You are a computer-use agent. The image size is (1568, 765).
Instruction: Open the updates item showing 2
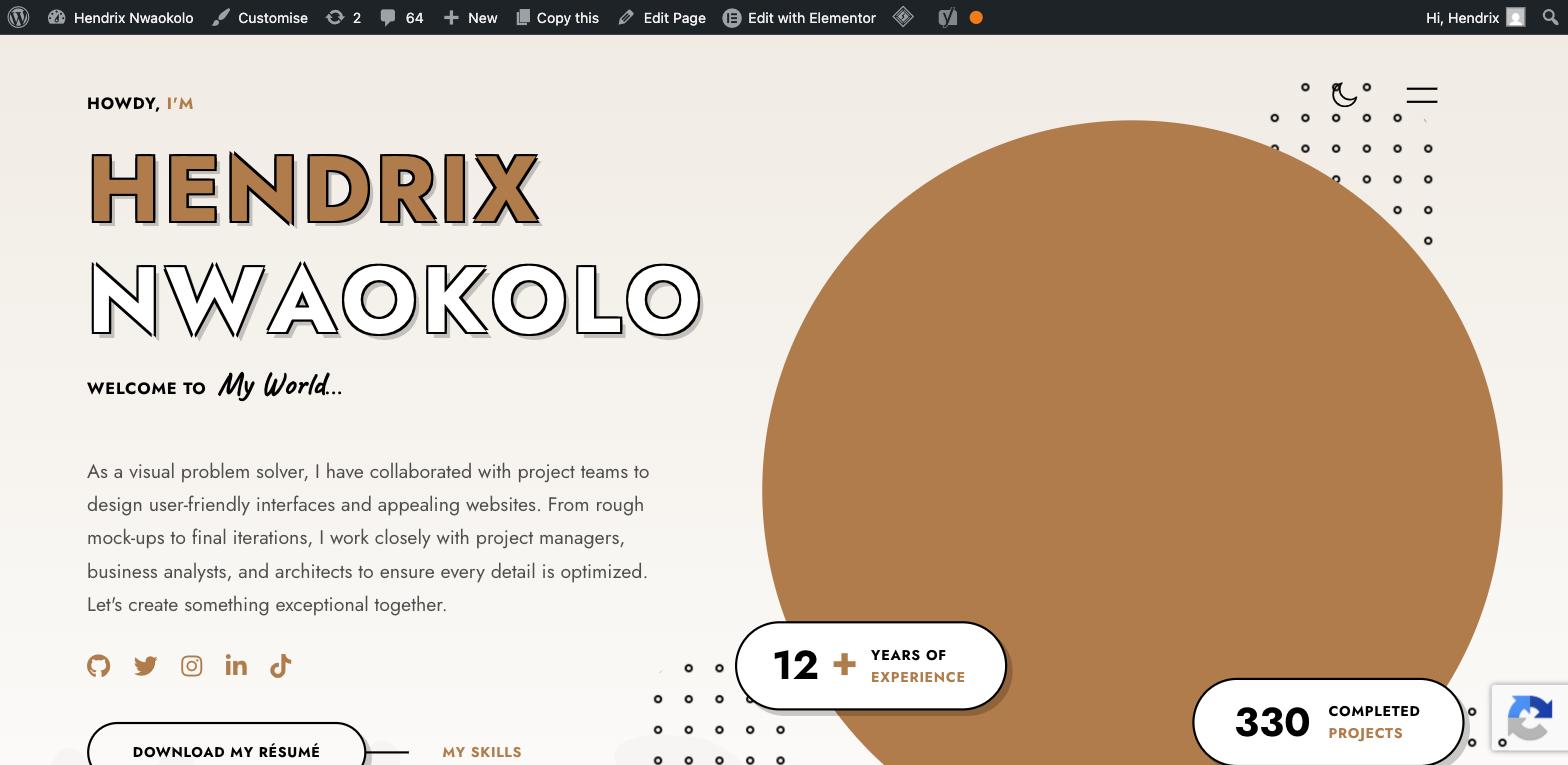pos(344,17)
